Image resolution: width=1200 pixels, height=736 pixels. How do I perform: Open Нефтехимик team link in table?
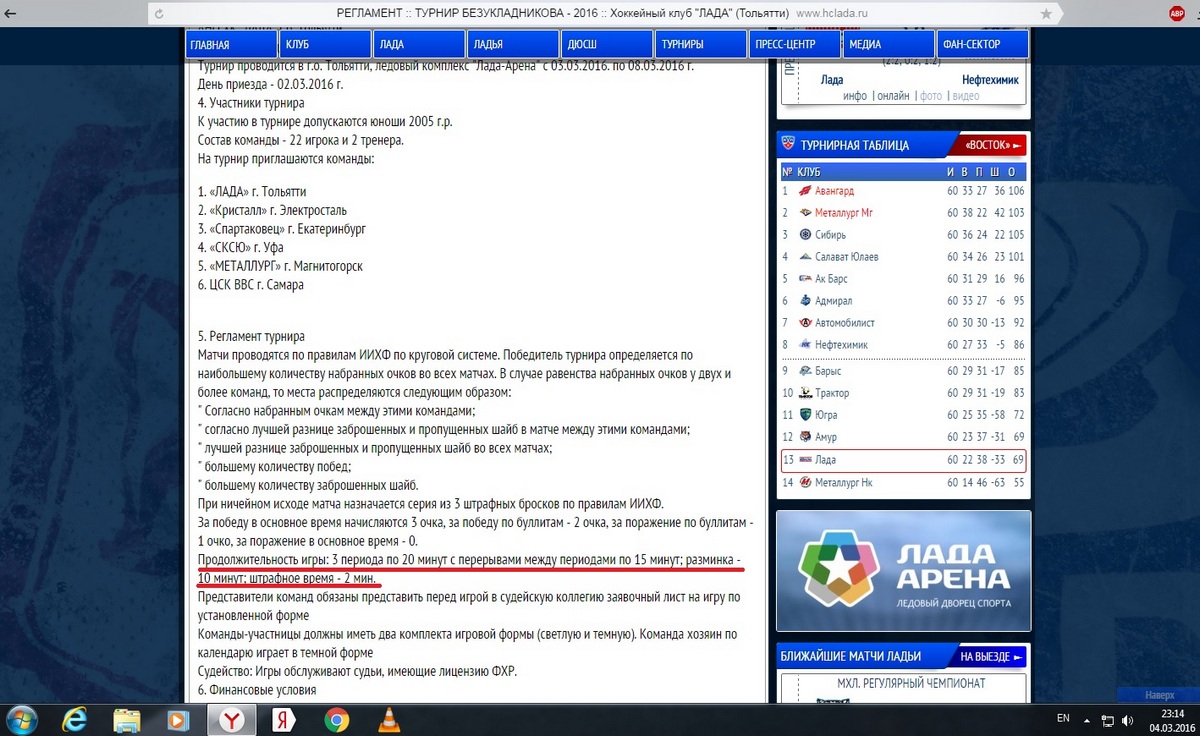click(x=841, y=345)
